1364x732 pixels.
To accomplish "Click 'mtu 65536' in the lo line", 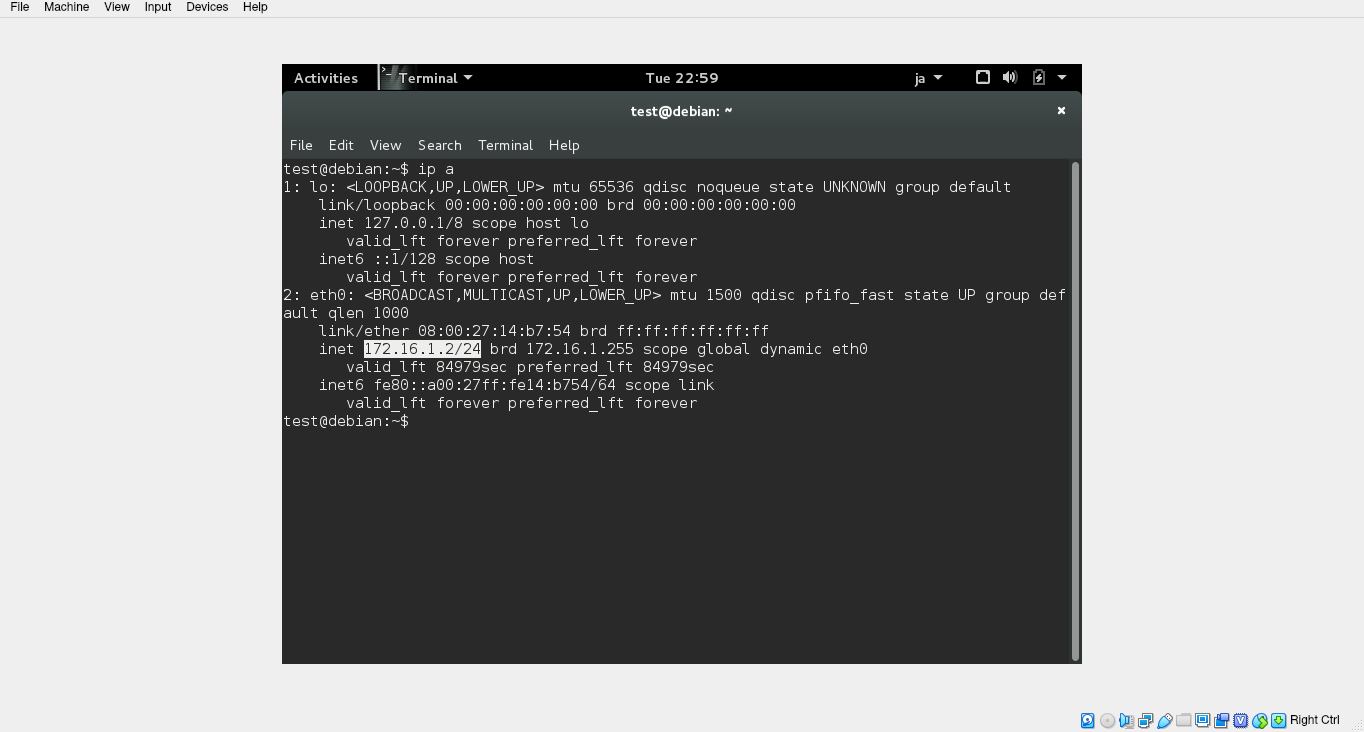I will click(593, 187).
